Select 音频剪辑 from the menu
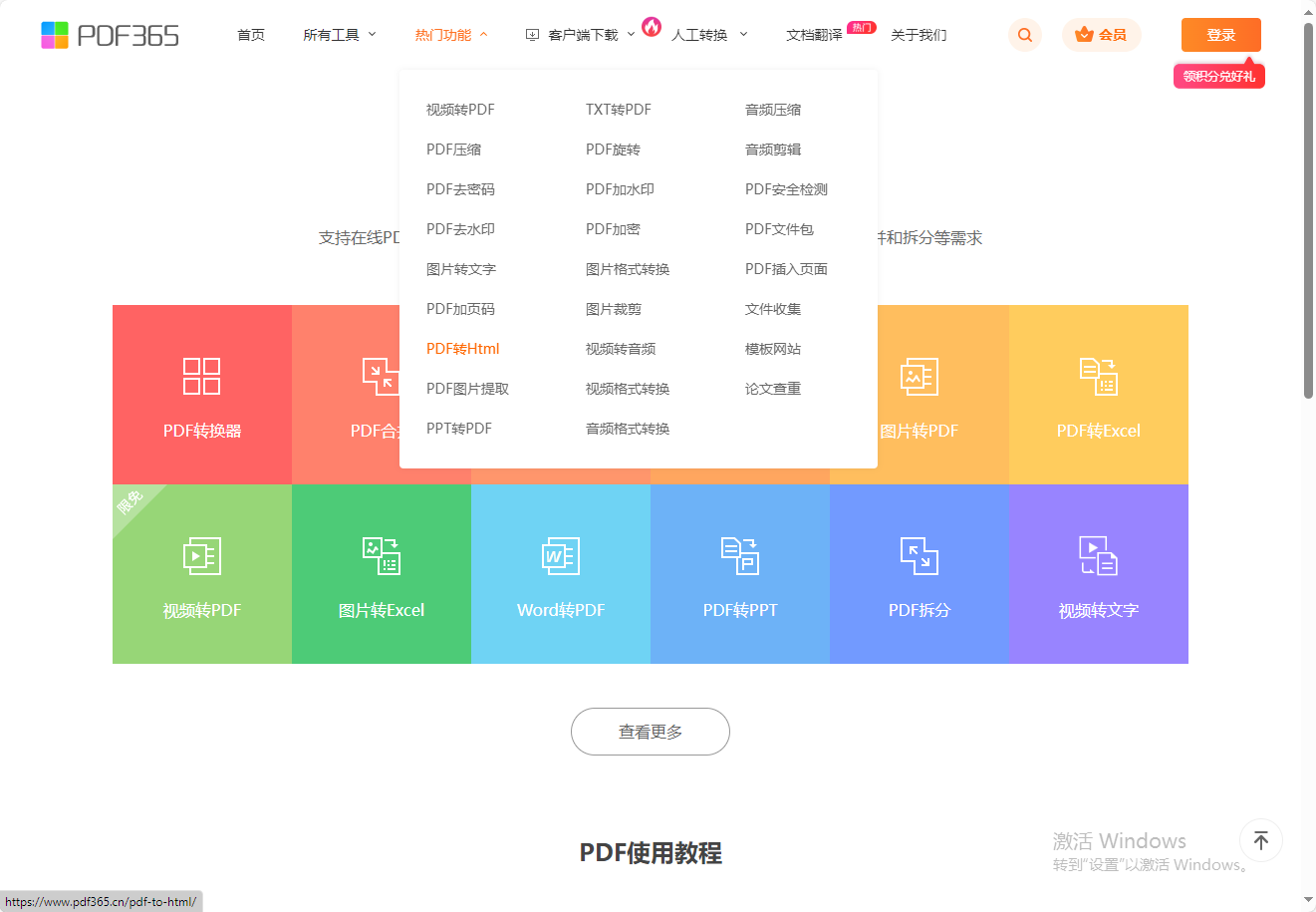Screen dimensions: 1316x912 [772, 150]
